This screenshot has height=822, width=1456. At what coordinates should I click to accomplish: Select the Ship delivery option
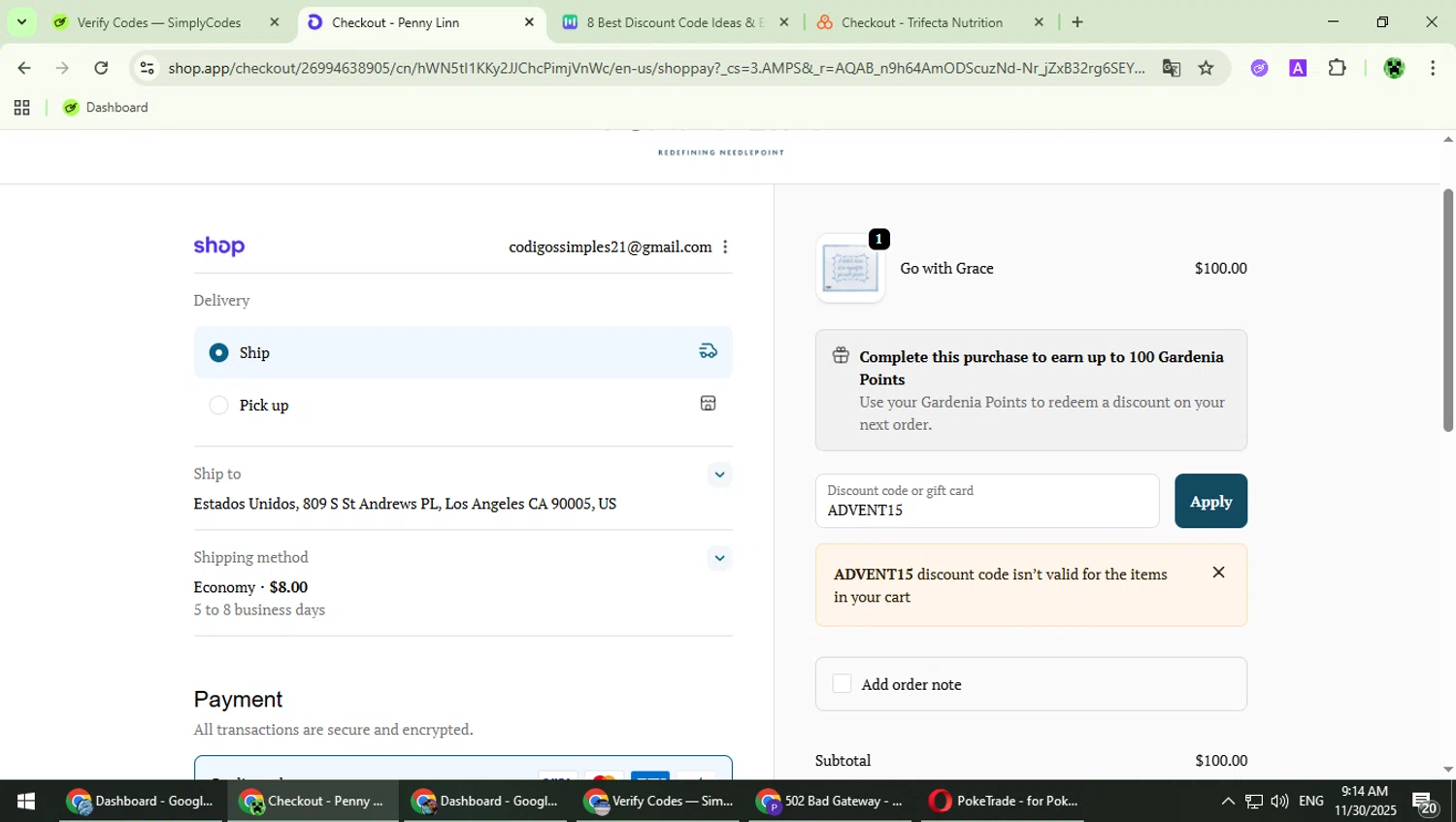463,352
